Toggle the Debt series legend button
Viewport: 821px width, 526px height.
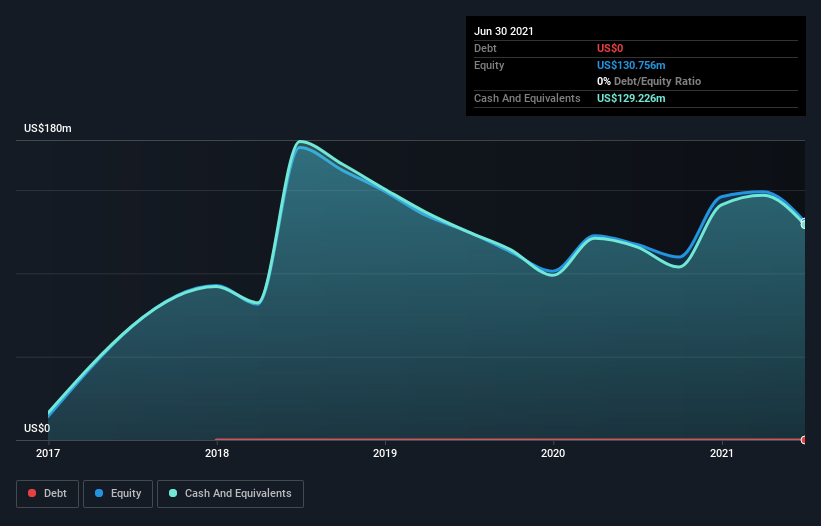coord(47,494)
